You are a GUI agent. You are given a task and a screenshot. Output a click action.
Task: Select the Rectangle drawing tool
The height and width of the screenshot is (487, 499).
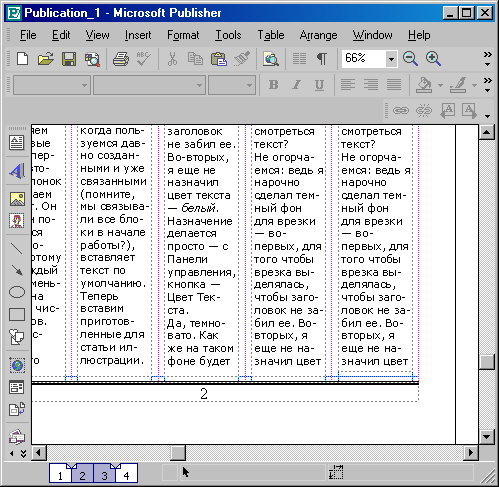click(17, 314)
